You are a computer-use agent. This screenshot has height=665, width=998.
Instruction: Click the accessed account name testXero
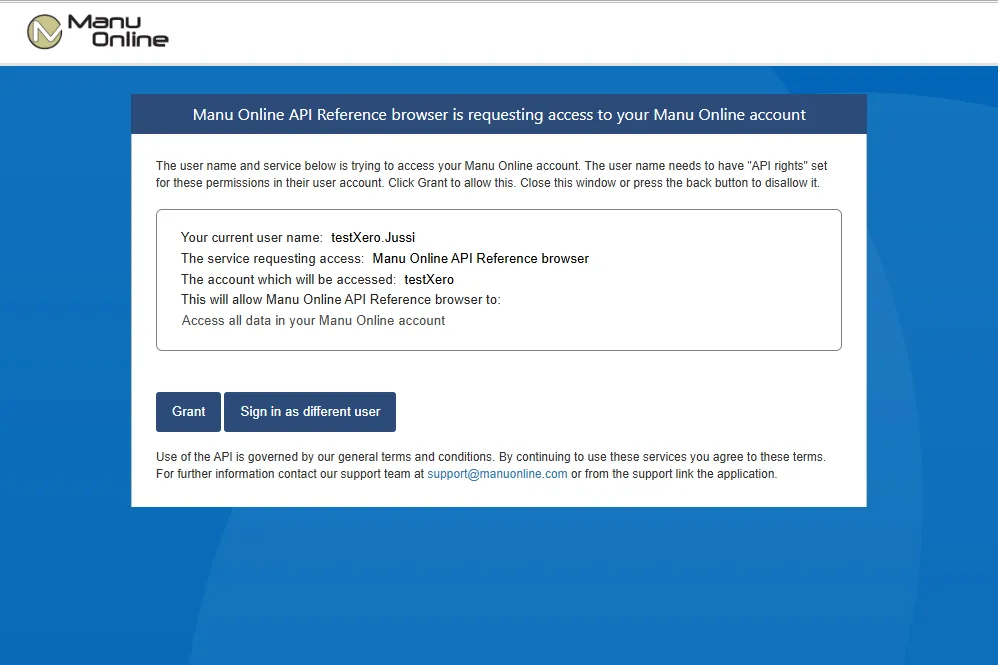pyautogui.click(x=429, y=280)
